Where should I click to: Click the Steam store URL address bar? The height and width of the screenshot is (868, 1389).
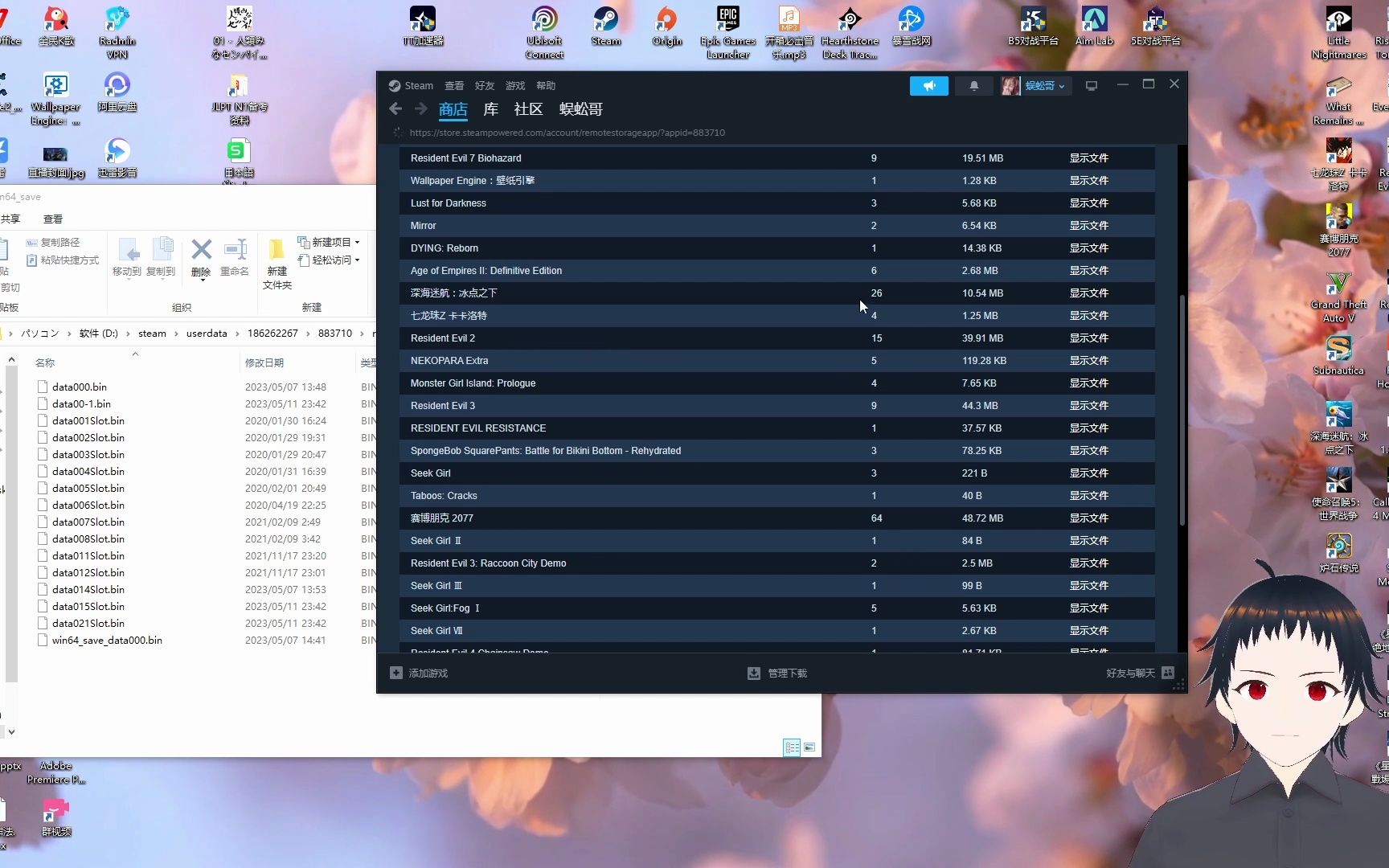coord(567,133)
